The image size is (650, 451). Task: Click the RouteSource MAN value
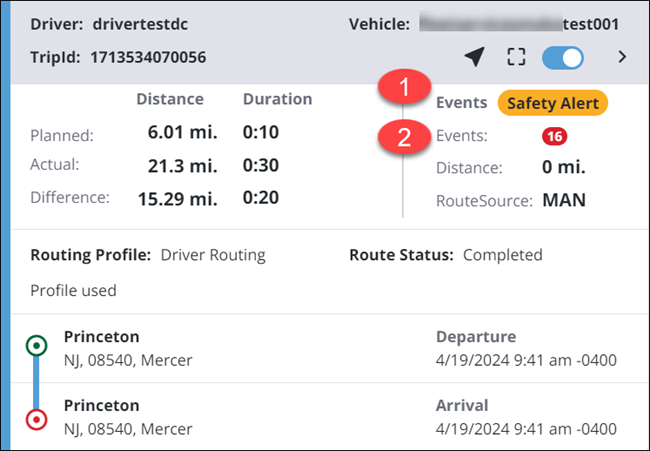point(563,200)
